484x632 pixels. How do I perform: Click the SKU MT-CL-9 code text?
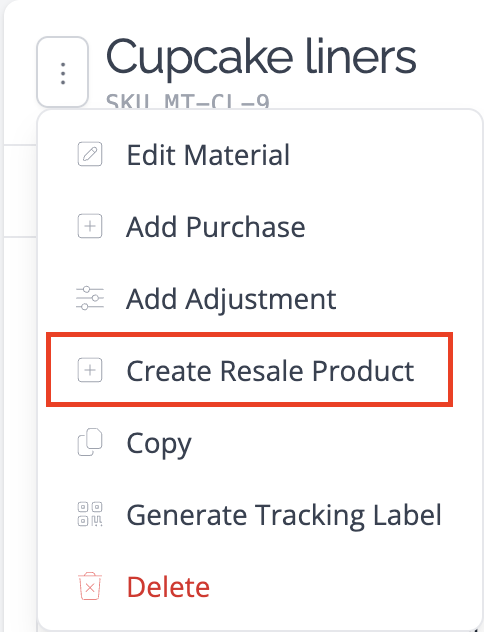(x=188, y=101)
